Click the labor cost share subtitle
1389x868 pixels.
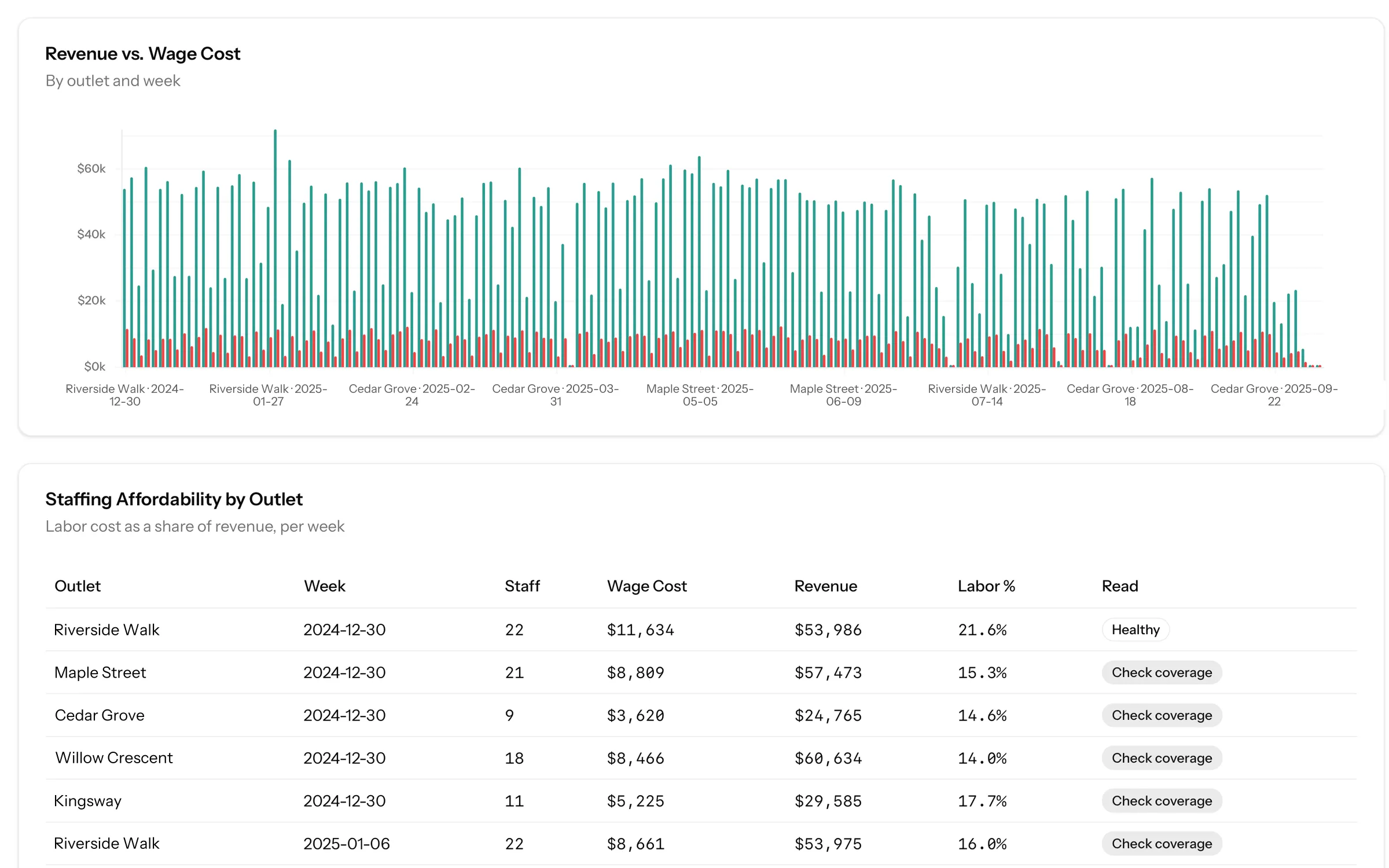[x=195, y=526]
